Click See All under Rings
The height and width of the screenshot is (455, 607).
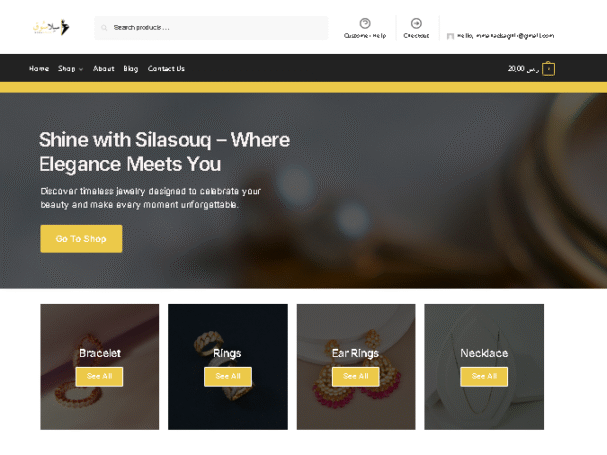[x=228, y=376]
